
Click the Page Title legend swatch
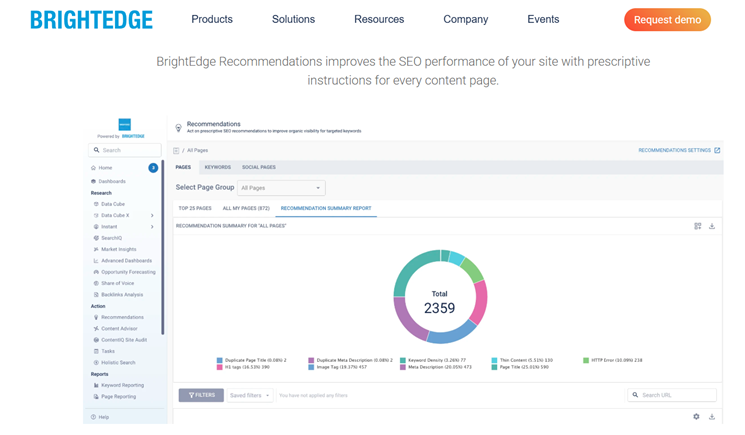click(494, 367)
